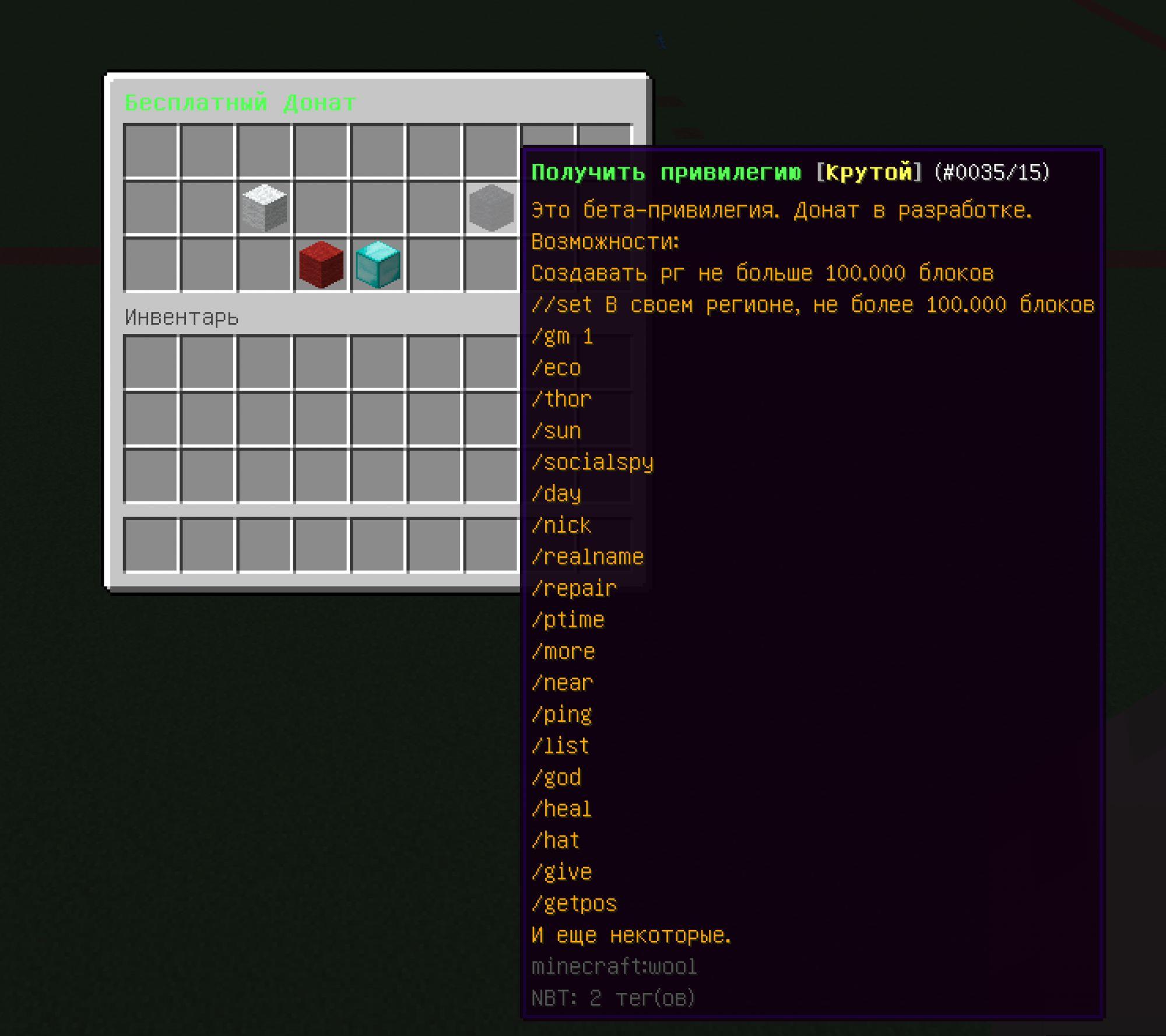
Task: Click top-left corner slot of the chest grid
Action: [151, 151]
